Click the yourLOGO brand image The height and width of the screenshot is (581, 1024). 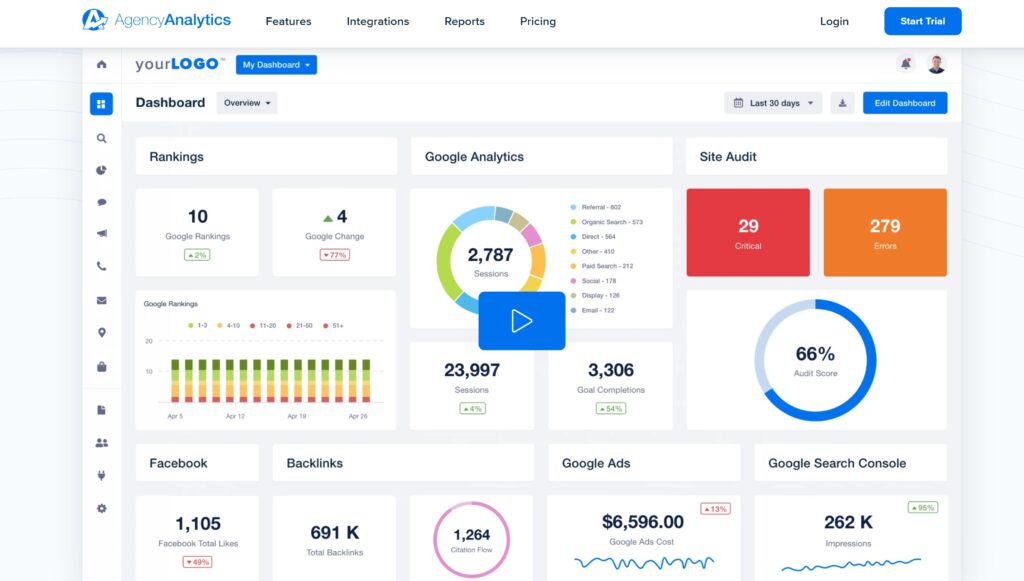pyautogui.click(x=180, y=64)
